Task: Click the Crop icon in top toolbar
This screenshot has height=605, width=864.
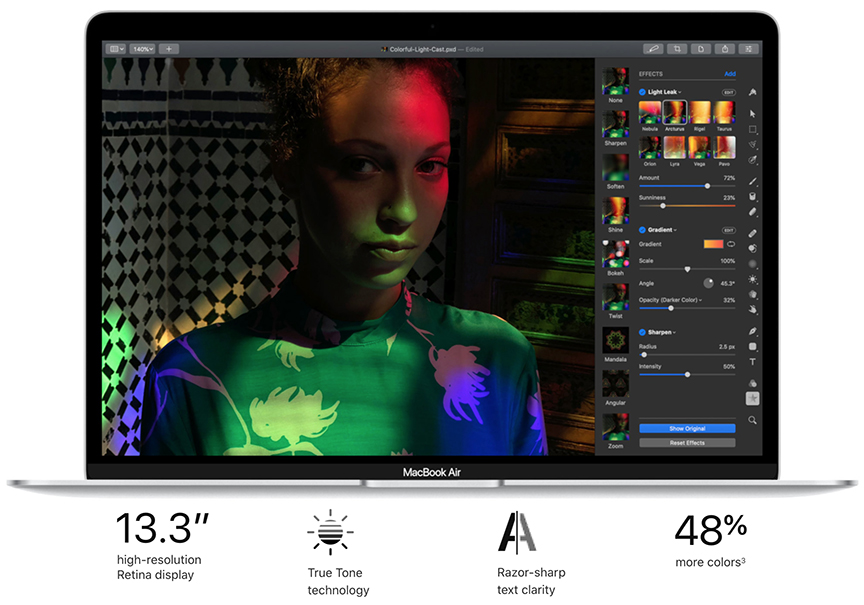Action: pyautogui.click(x=677, y=49)
